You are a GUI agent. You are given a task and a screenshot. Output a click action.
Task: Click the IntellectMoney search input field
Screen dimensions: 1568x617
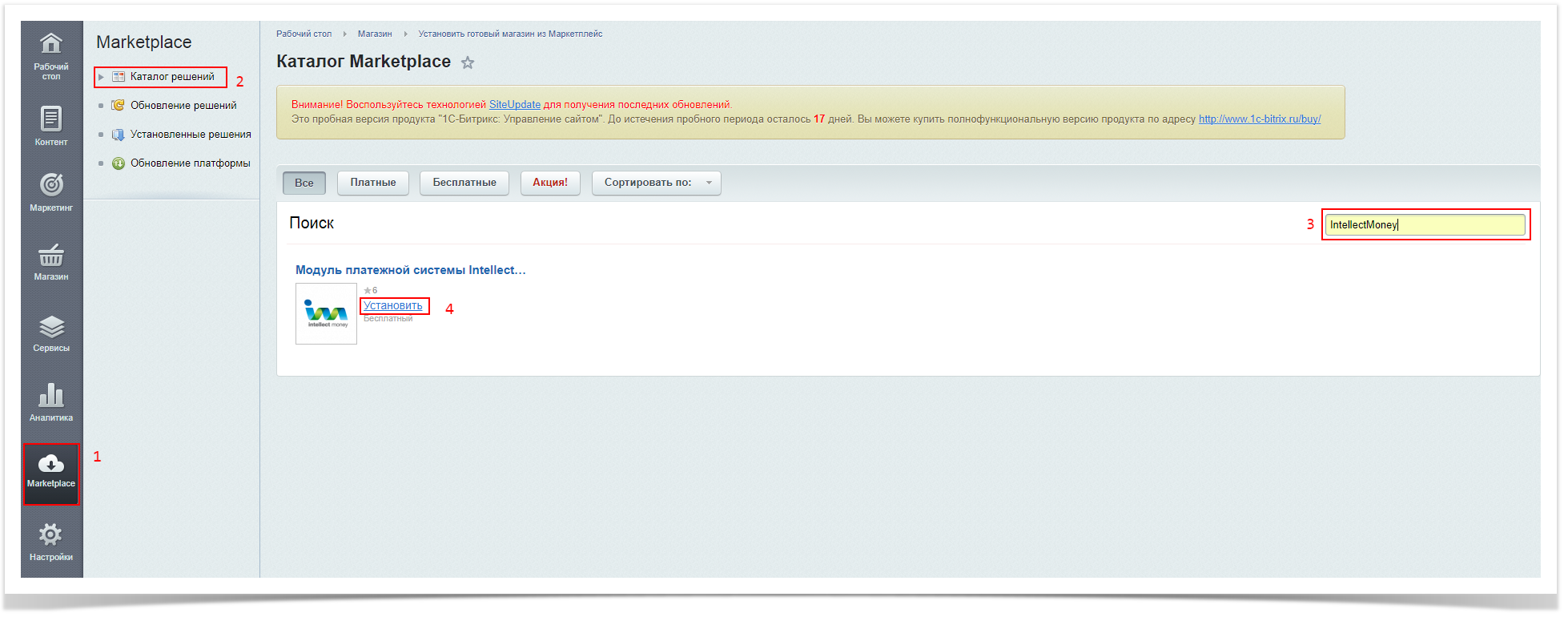[x=1425, y=225]
